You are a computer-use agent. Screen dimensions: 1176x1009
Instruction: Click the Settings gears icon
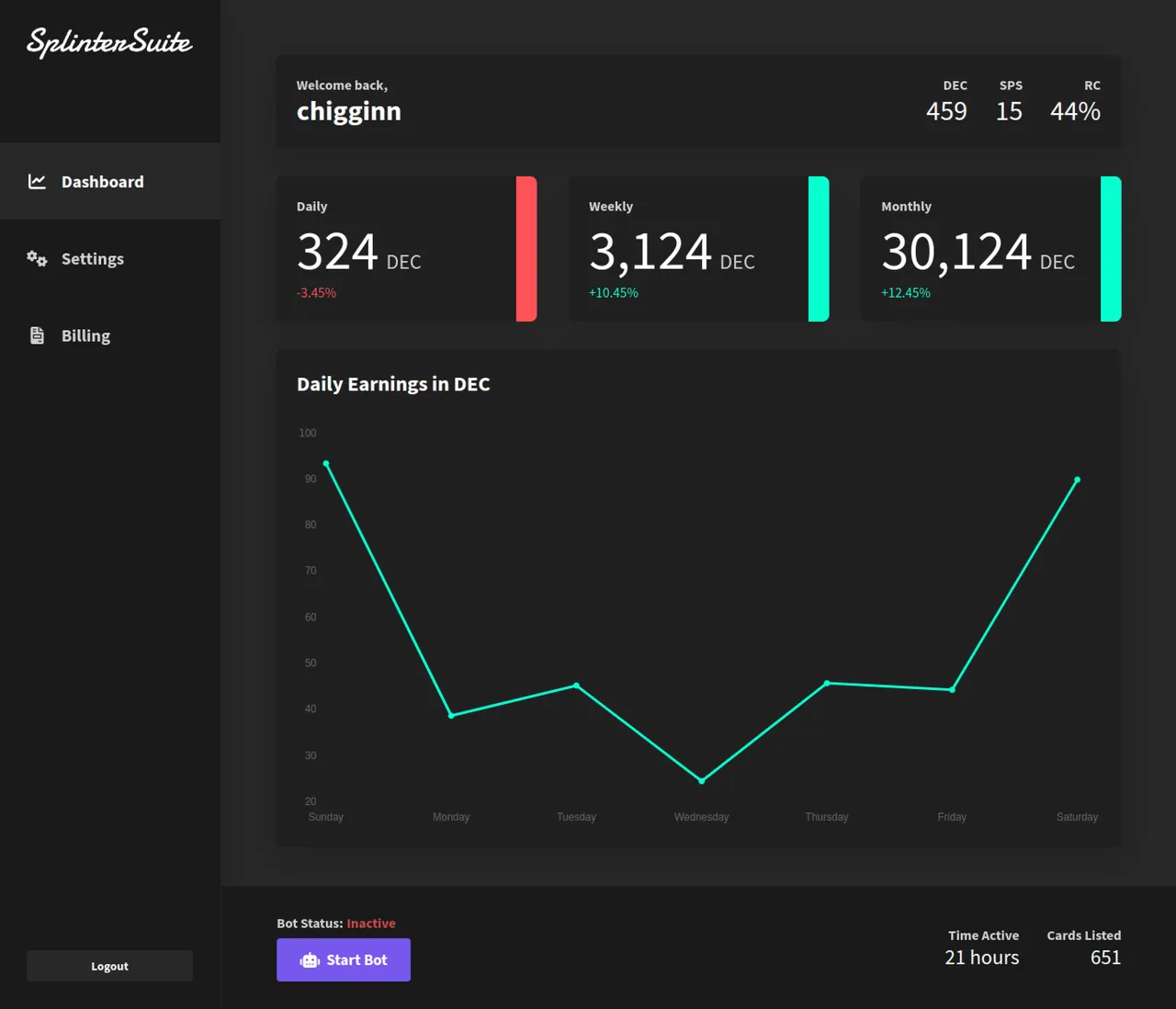(x=37, y=258)
